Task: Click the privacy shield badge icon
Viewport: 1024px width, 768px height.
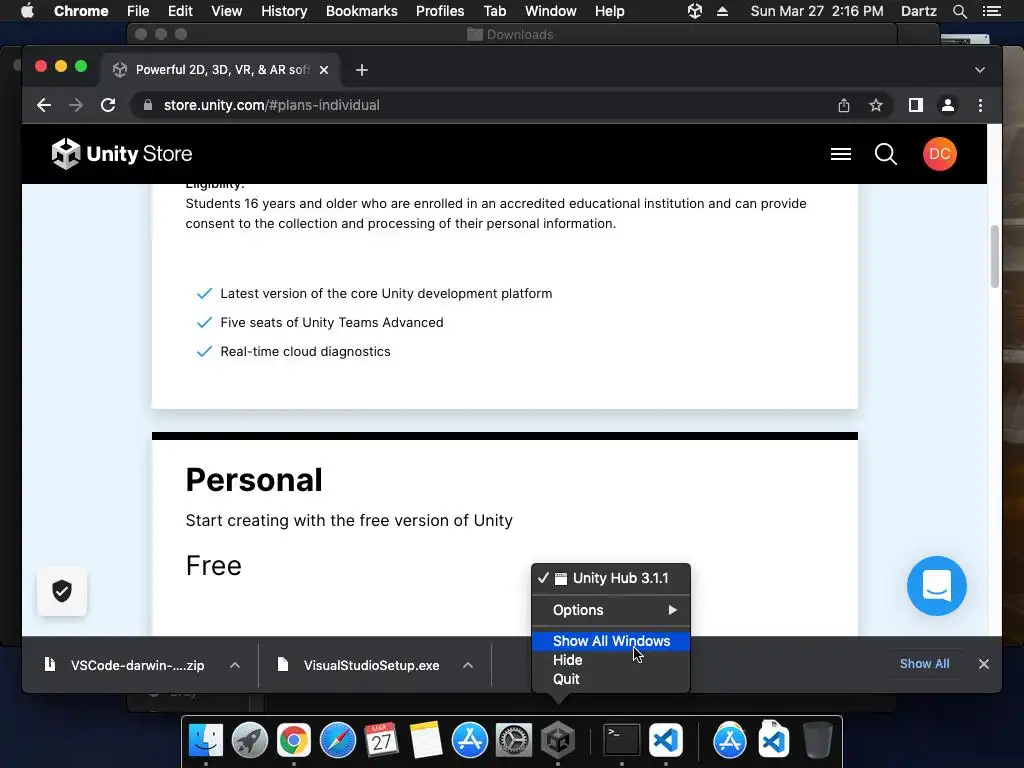Action: [x=62, y=591]
